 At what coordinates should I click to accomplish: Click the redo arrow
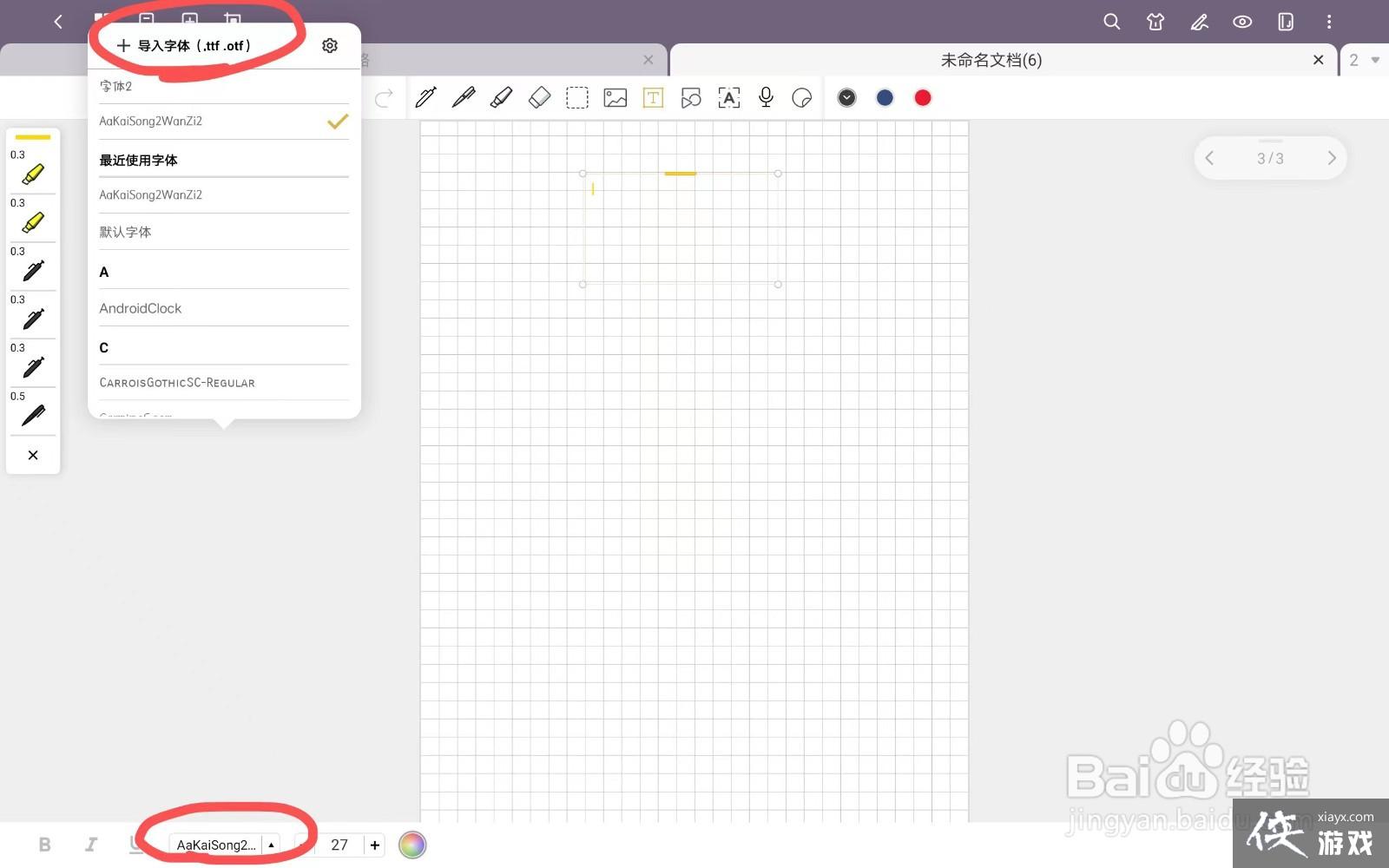pyautogui.click(x=384, y=98)
